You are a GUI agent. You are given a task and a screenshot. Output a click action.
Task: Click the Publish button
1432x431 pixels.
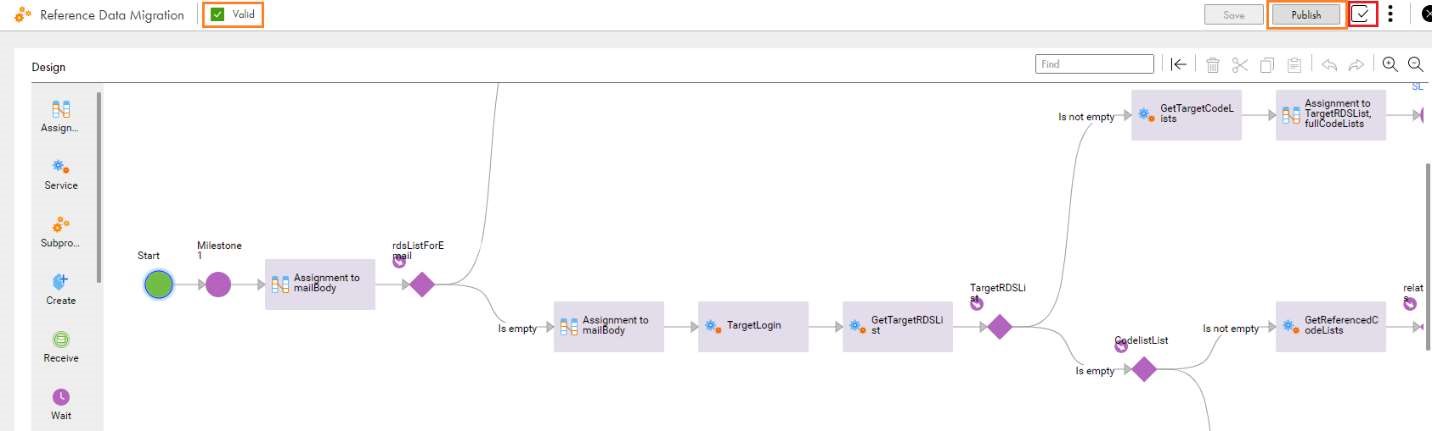(x=1306, y=15)
